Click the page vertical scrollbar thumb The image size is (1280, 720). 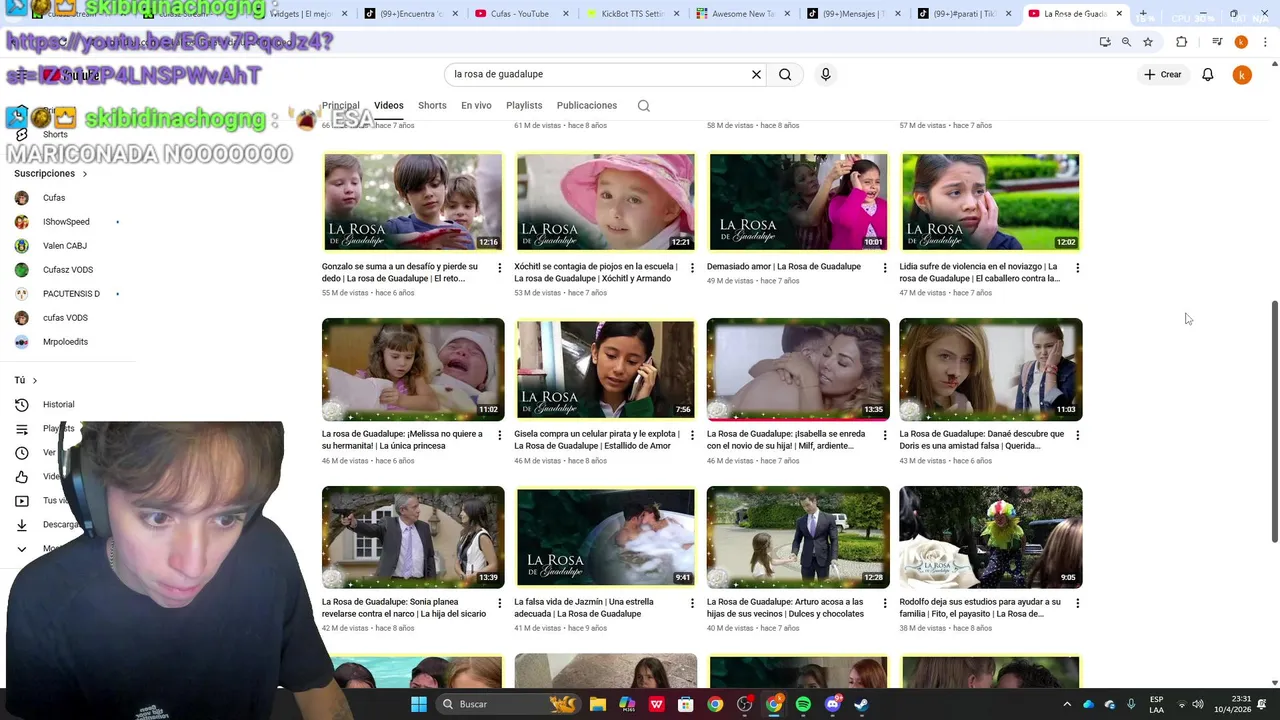(1274, 421)
